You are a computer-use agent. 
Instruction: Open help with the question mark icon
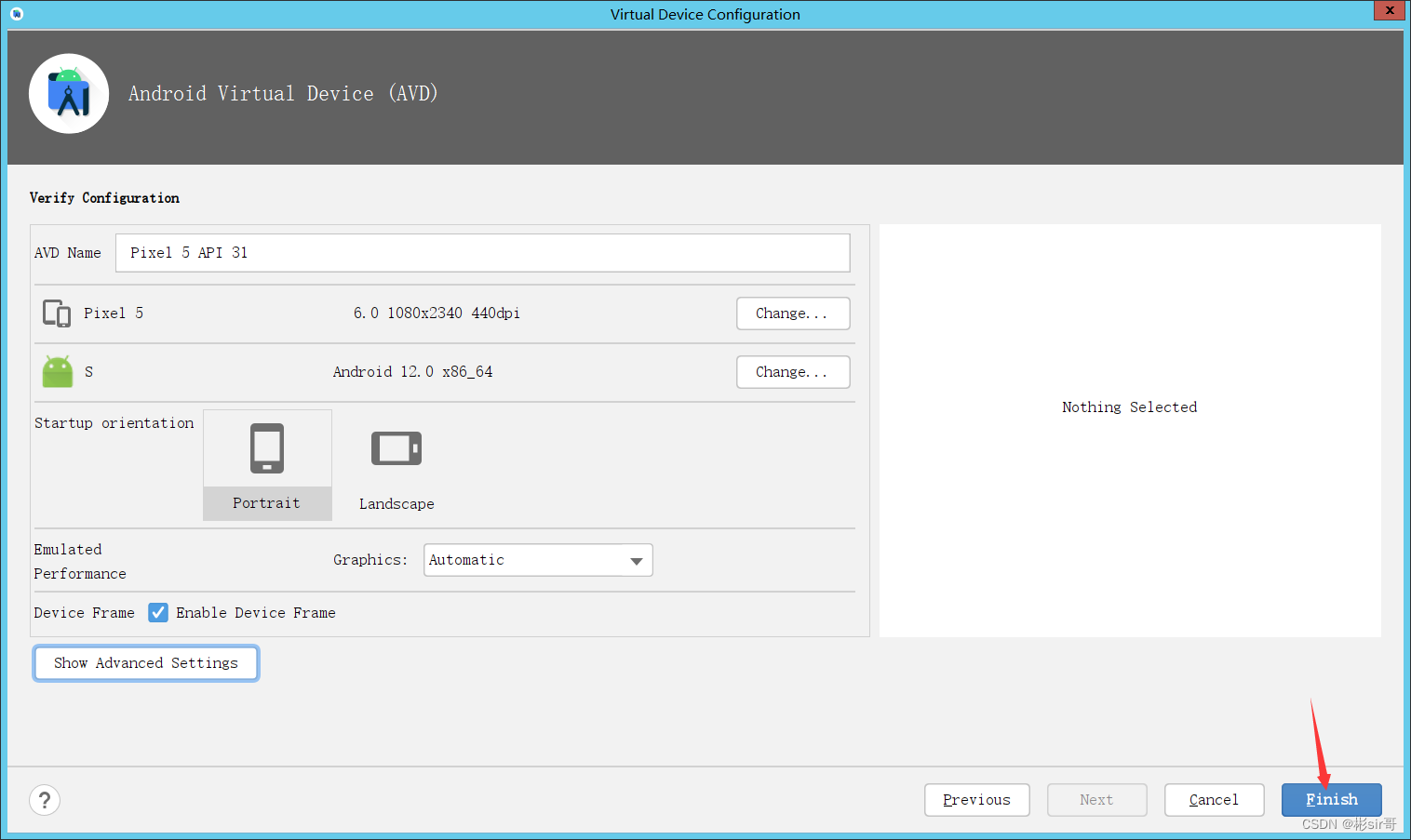point(45,800)
